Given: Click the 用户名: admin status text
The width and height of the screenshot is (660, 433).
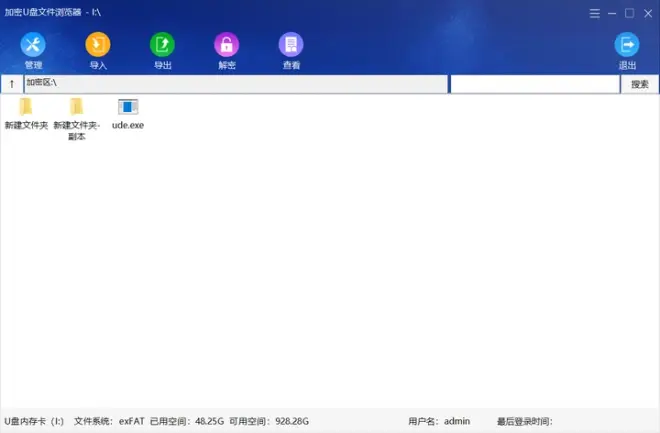Looking at the screenshot, I should coord(439,422).
